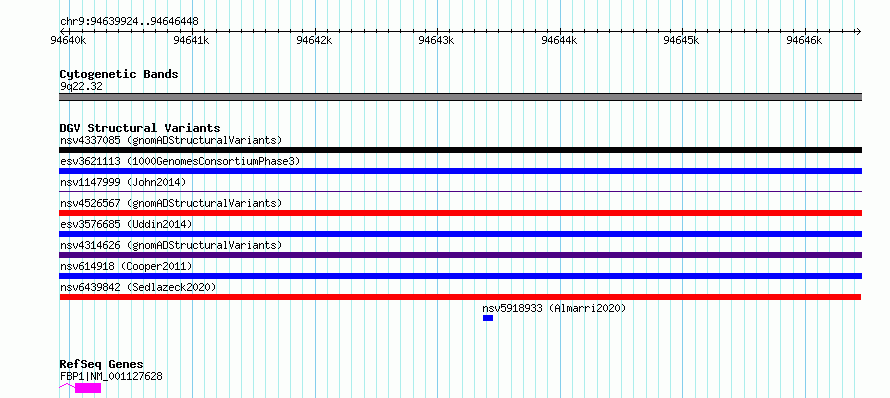Open label nsv1147999 (John2014)
The image size is (890, 398).
123,182
